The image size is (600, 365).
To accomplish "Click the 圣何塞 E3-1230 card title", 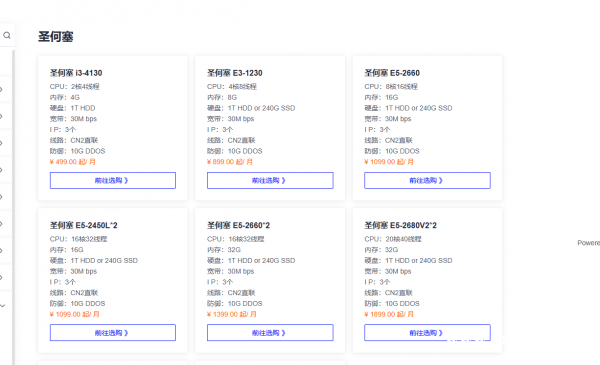I will click(x=235, y=73).
